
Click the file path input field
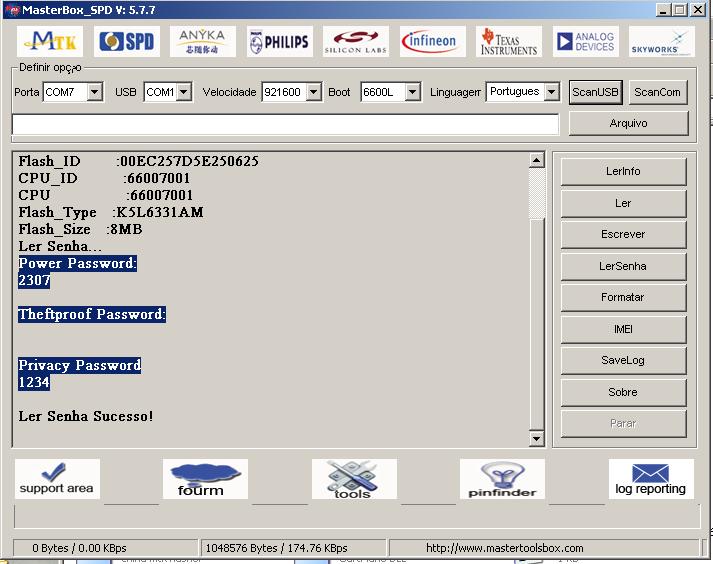(x=286, y=124)
